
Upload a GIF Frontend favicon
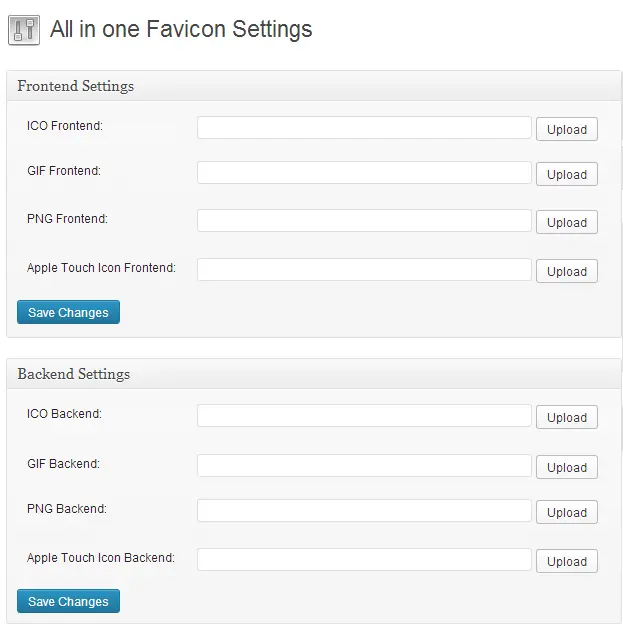pyautogui.click(x=567, y=174)
